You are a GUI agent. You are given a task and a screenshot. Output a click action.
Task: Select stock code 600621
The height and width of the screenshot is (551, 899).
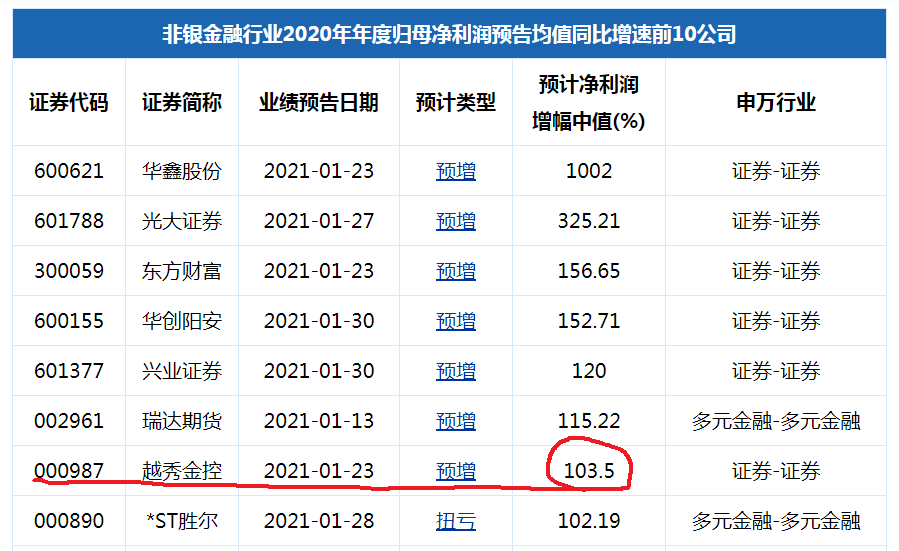coord(69,171)
